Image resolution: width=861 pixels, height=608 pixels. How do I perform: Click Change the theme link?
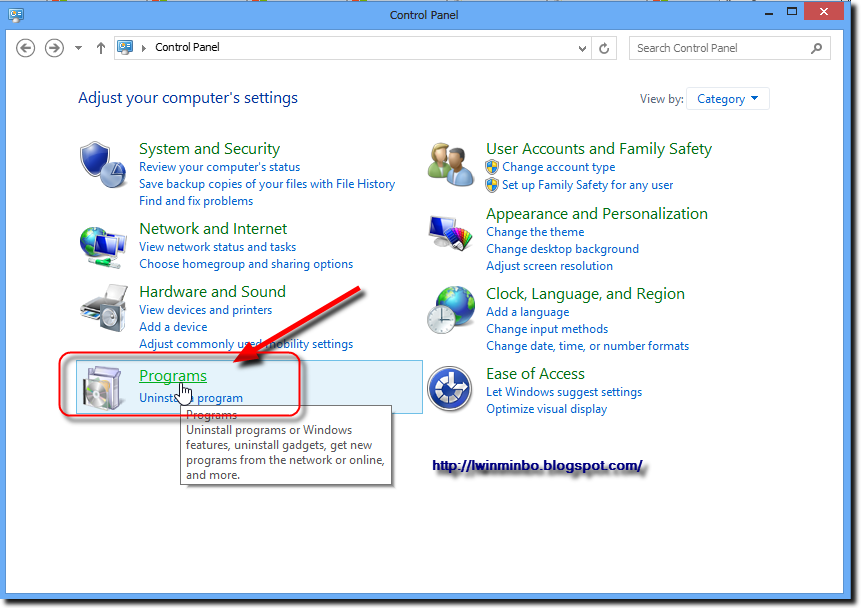[535, 232]
